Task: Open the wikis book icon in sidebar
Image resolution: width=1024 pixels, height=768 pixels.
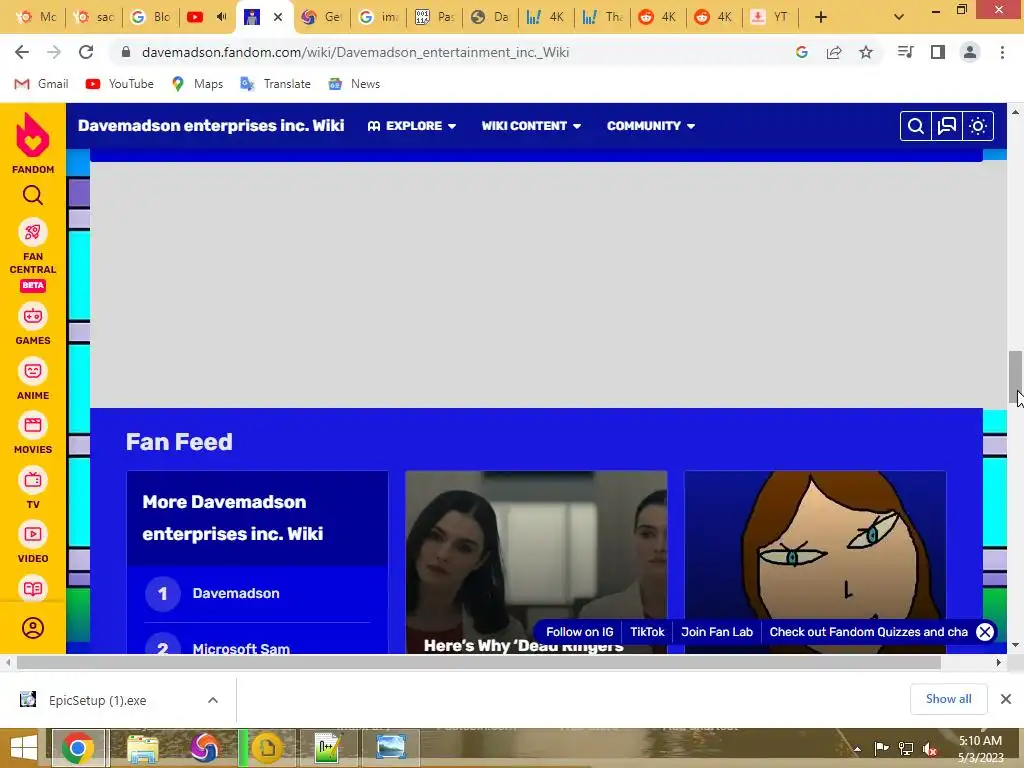Action: [x=33, y=588]
